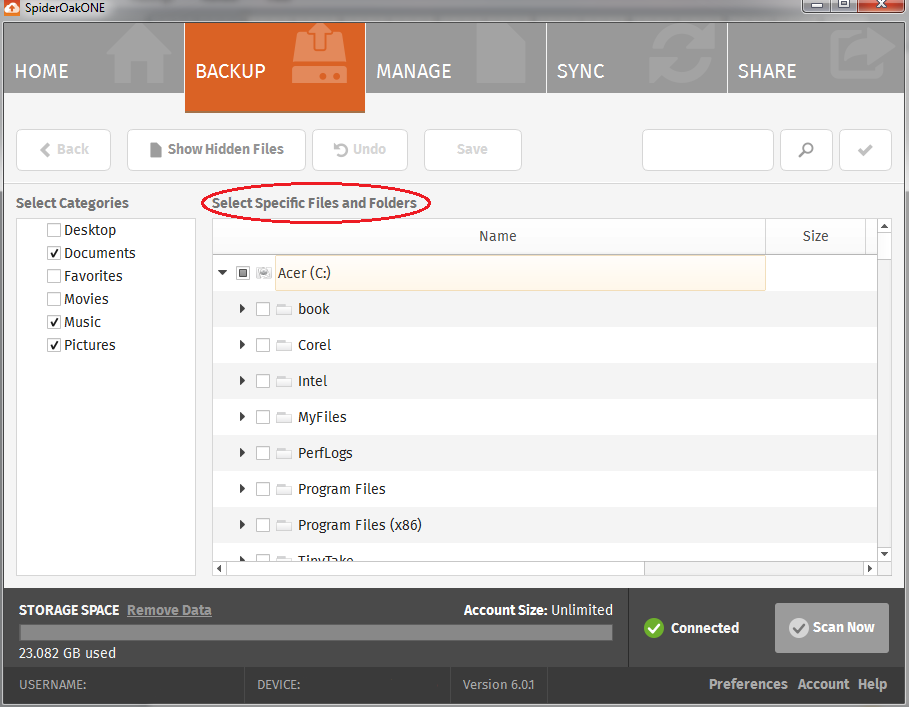The height and width of the screenshot is (707, 909).
Task: Click the Undo button
Action: point(360,150)
